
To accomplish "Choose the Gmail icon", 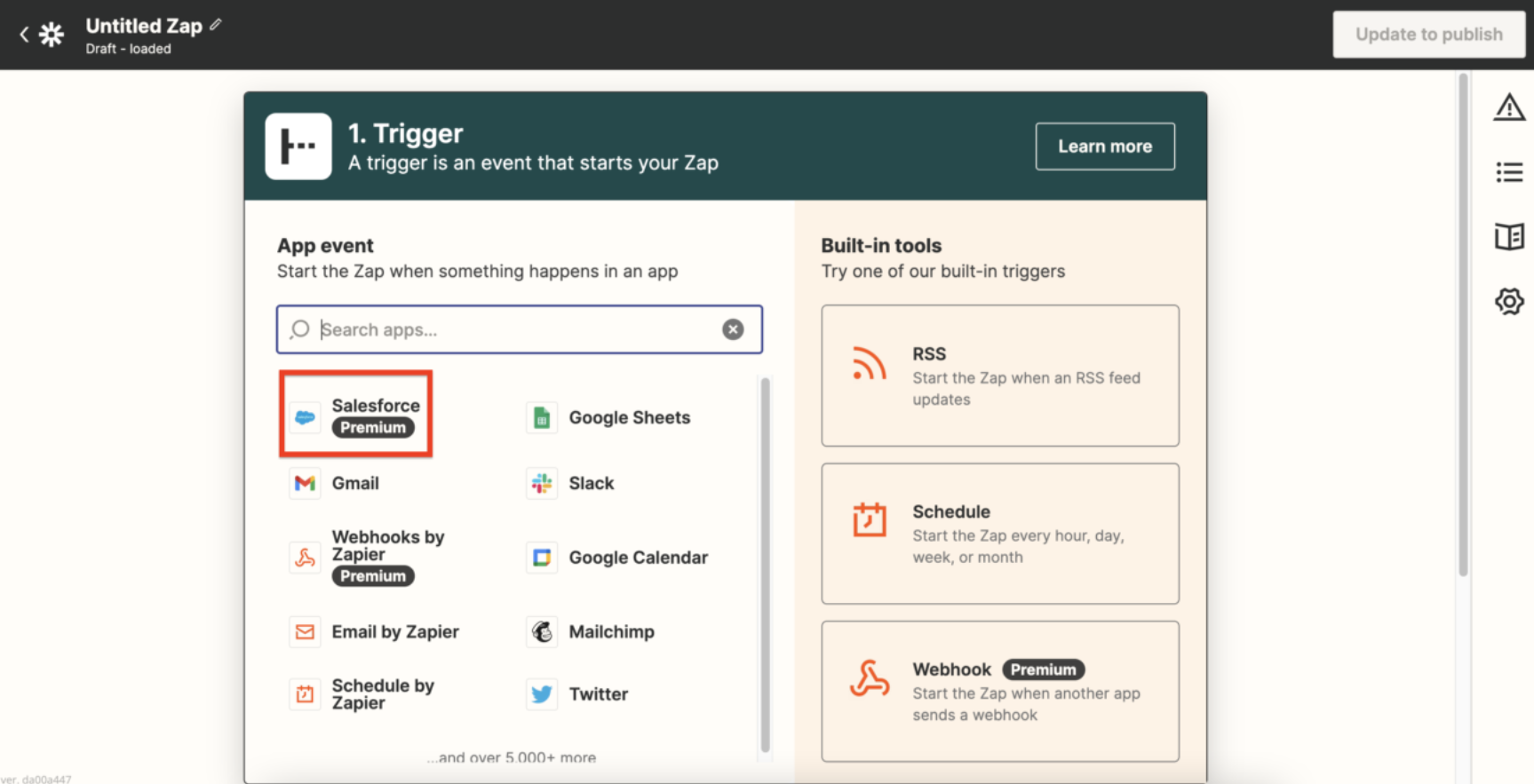I will pos(305,483).
